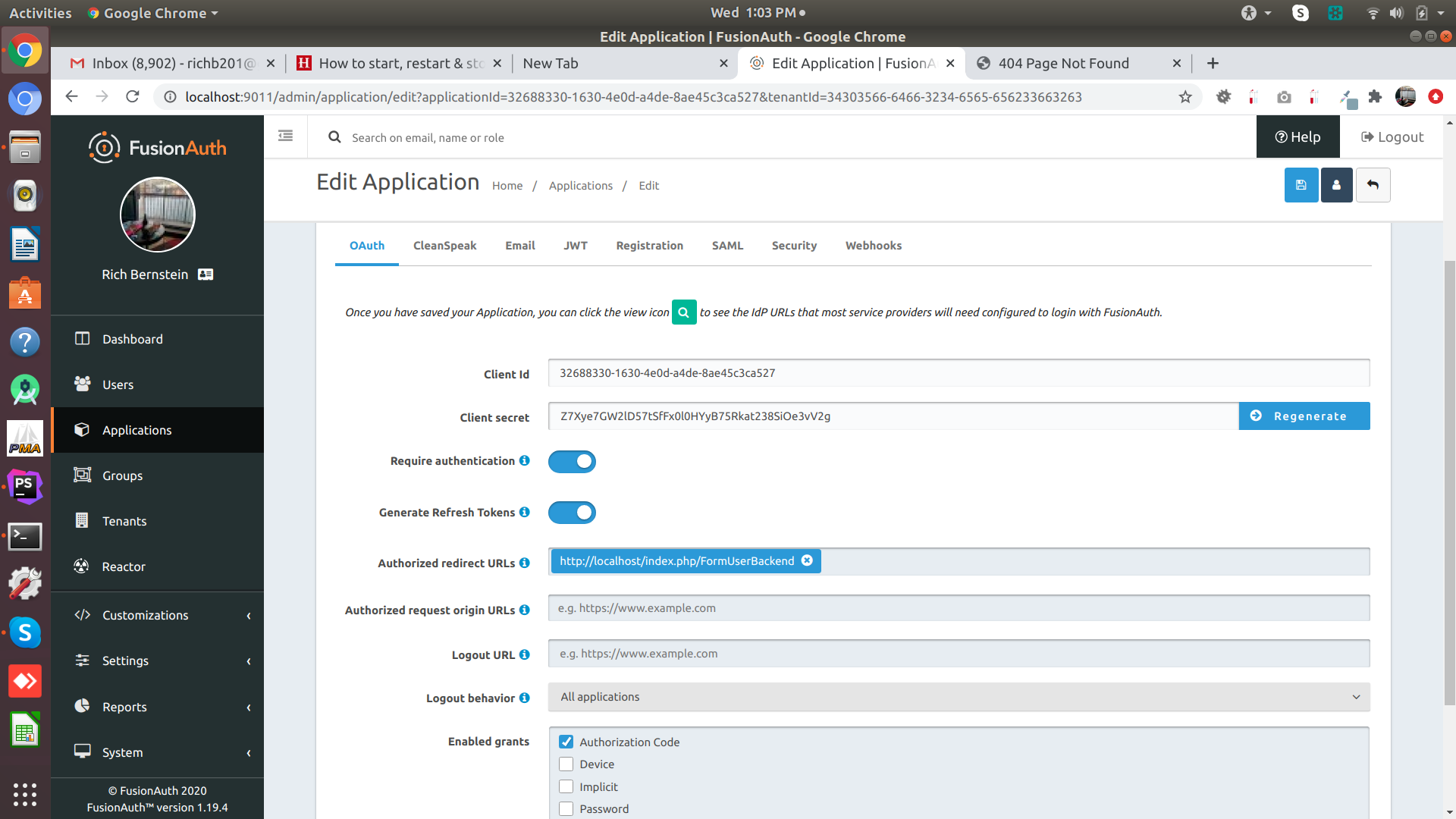Check the Implicit grant checkbox
Screen dimensions: 1456x819
[566, 786]
